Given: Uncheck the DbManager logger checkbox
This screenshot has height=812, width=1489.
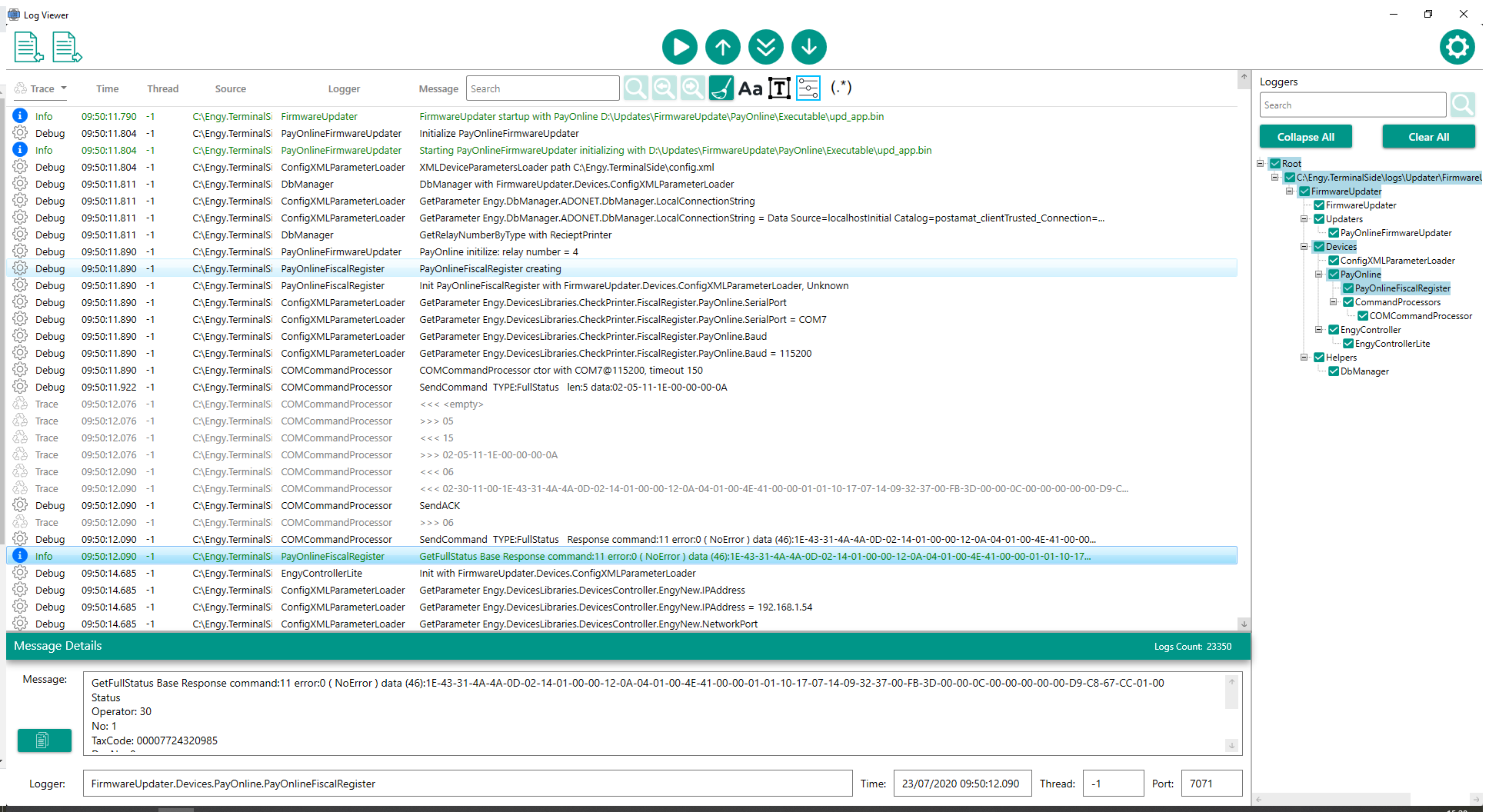Looking at the screenshot, I should point(1334,371).
